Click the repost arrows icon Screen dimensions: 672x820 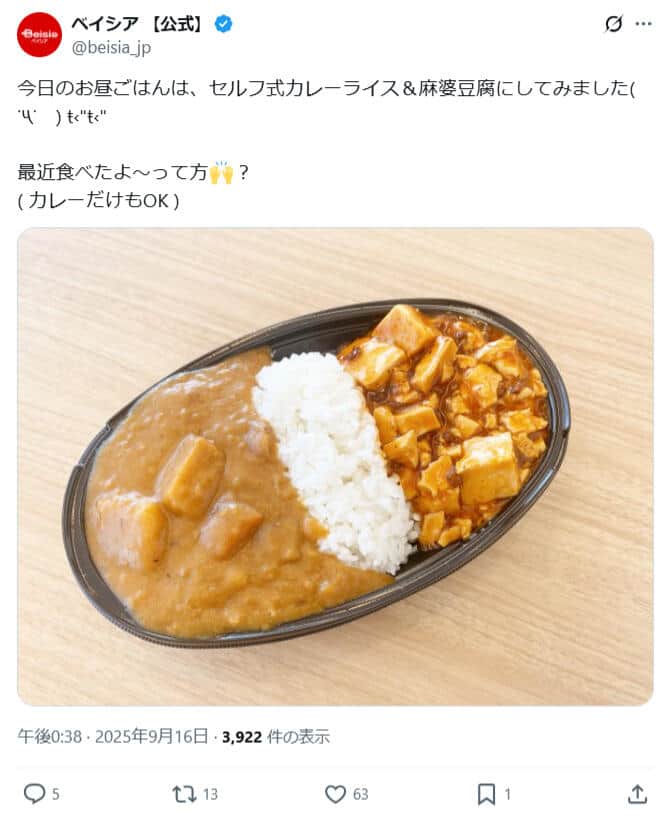(184, 794)
